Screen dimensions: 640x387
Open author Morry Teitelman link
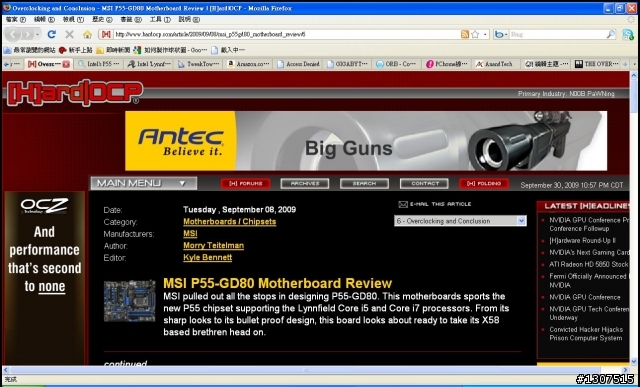(213, 245)
